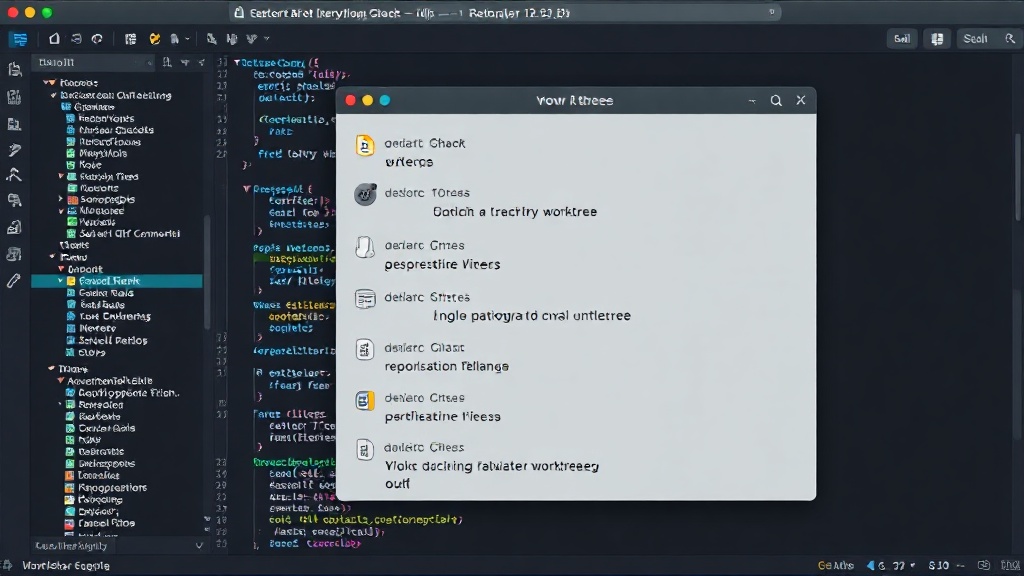Image resolution: width=1024 pixels, height=576 pixels.
Task: Click the circular refresh icon in the top toolbar
Action: 97,39
